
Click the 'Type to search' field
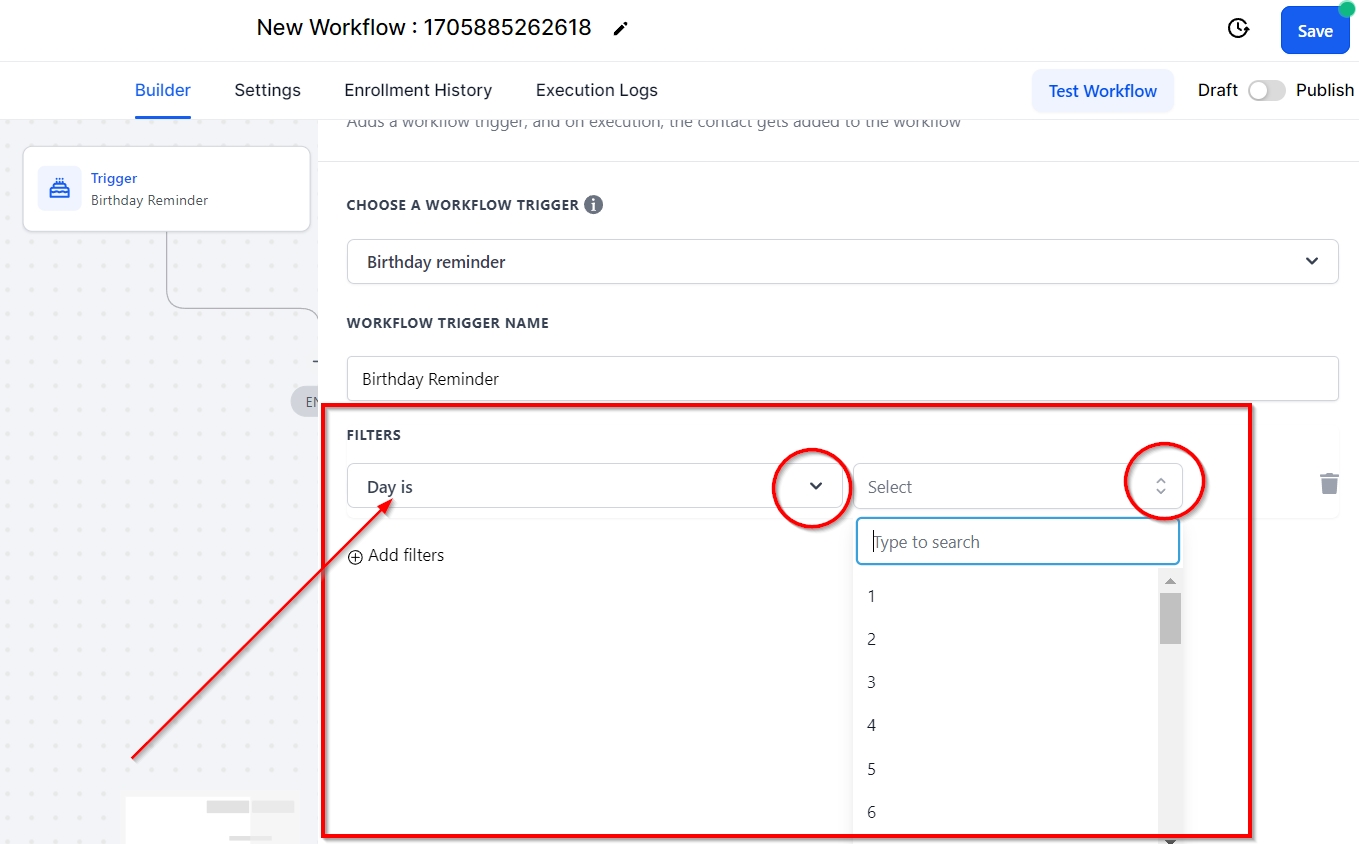click(x=1018, y=542)
